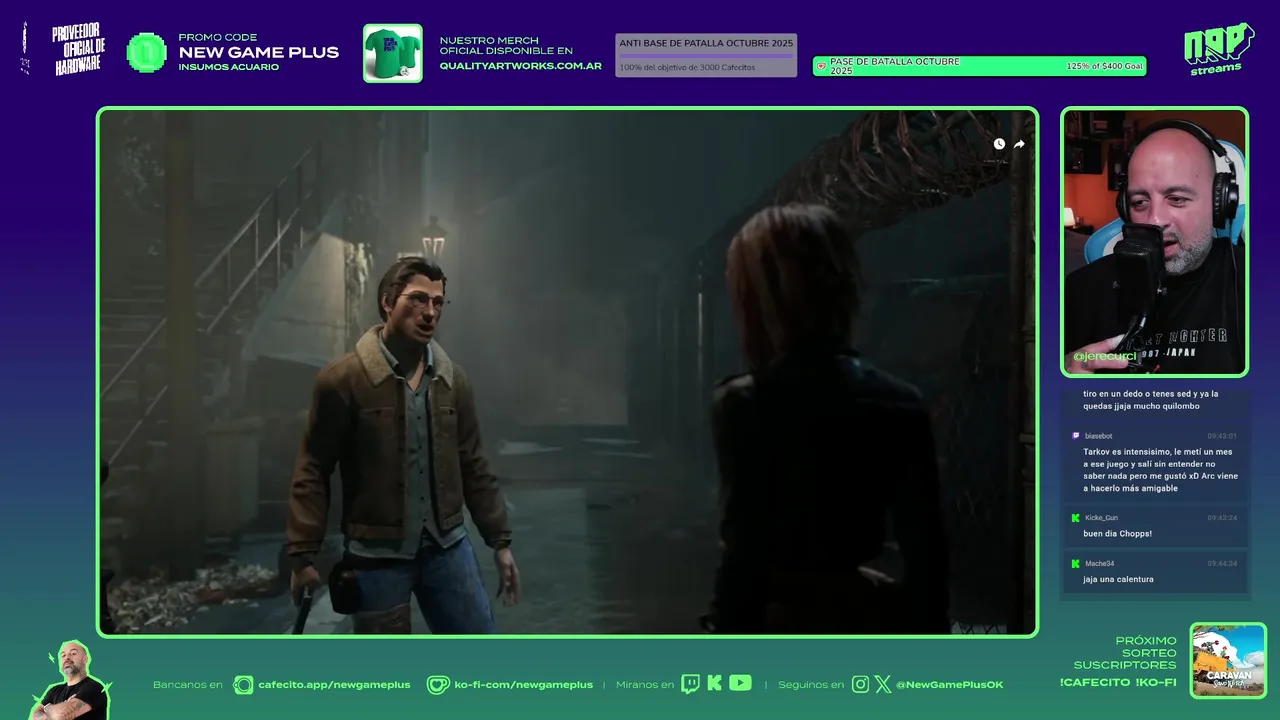Click the NGP streams logo
This screenshot has height=720, width=1280.
[1219, 48]
